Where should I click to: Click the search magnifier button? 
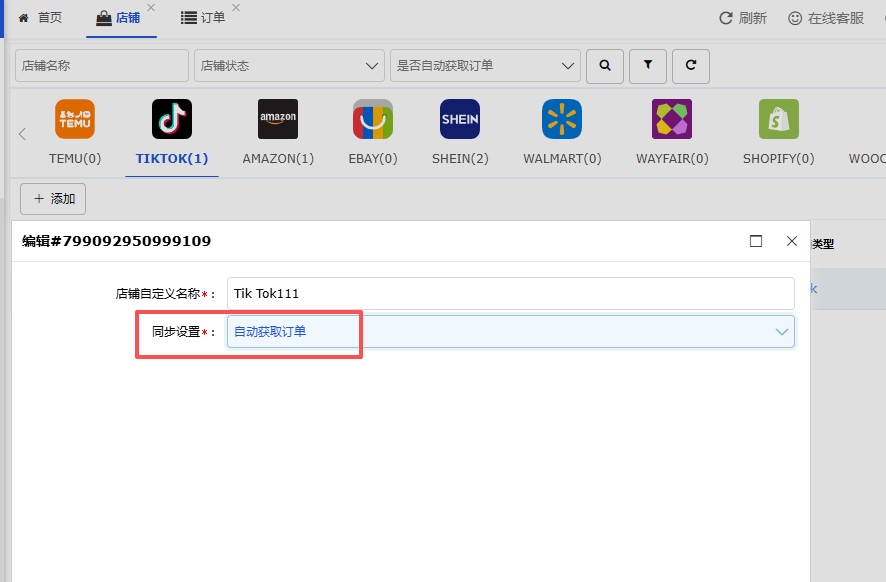pyautogui.click(x=605, y=66)
